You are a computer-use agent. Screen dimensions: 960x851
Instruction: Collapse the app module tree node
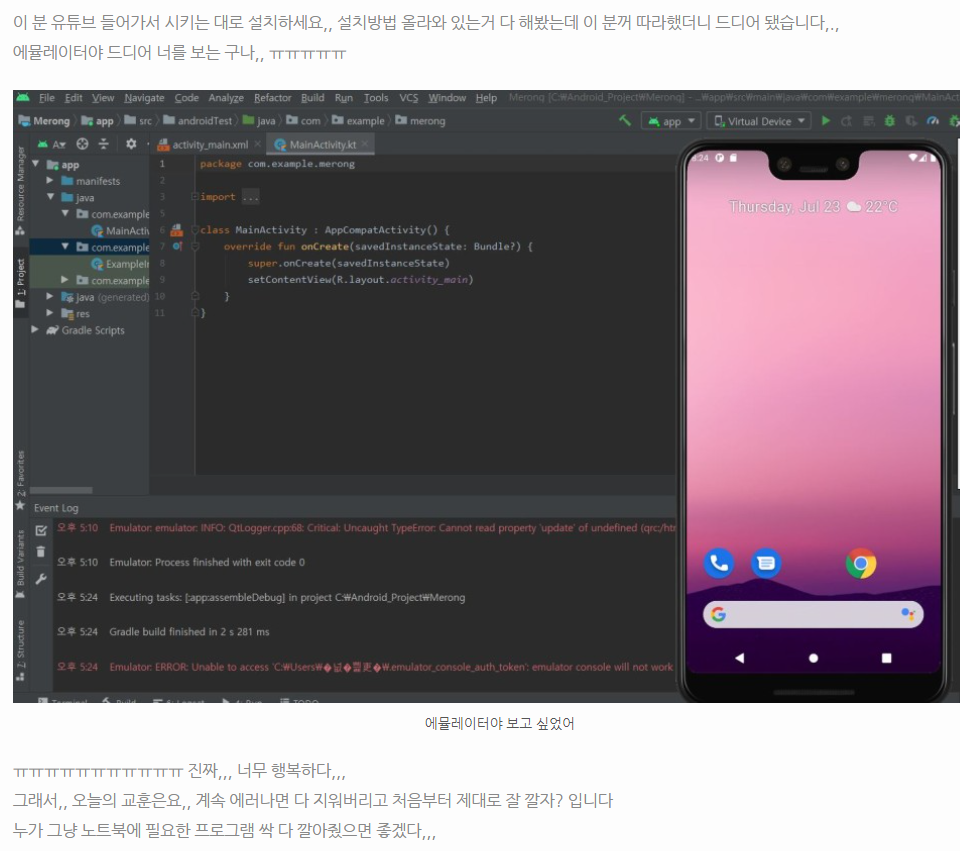36,164
